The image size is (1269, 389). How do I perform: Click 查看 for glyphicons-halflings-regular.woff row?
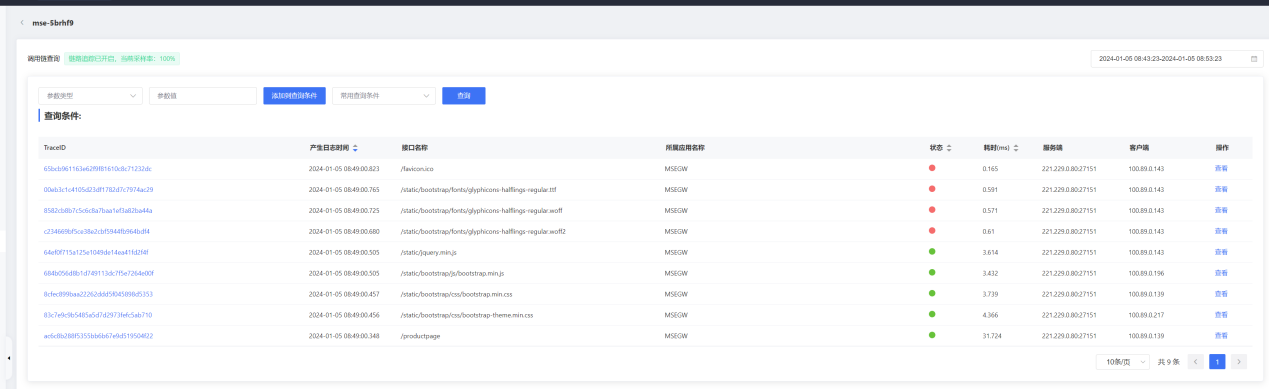[1221, 210]
